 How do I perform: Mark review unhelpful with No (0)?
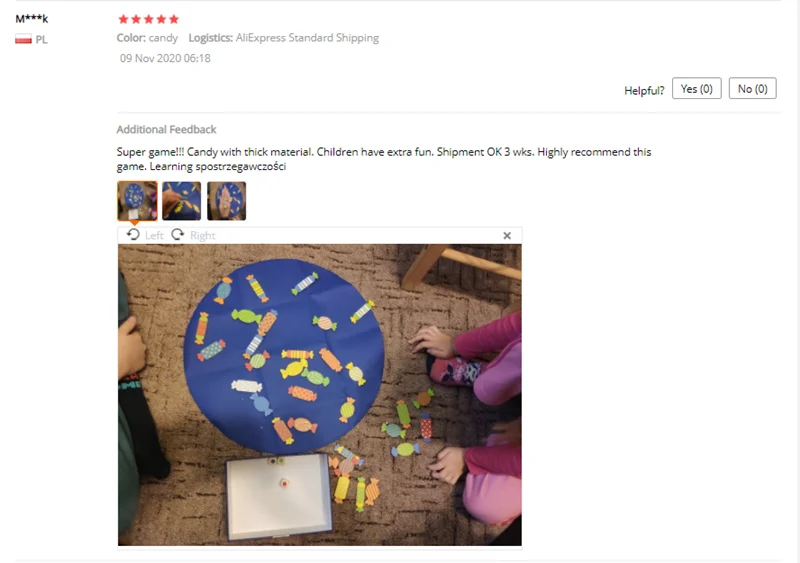click(x=753, y=89)
